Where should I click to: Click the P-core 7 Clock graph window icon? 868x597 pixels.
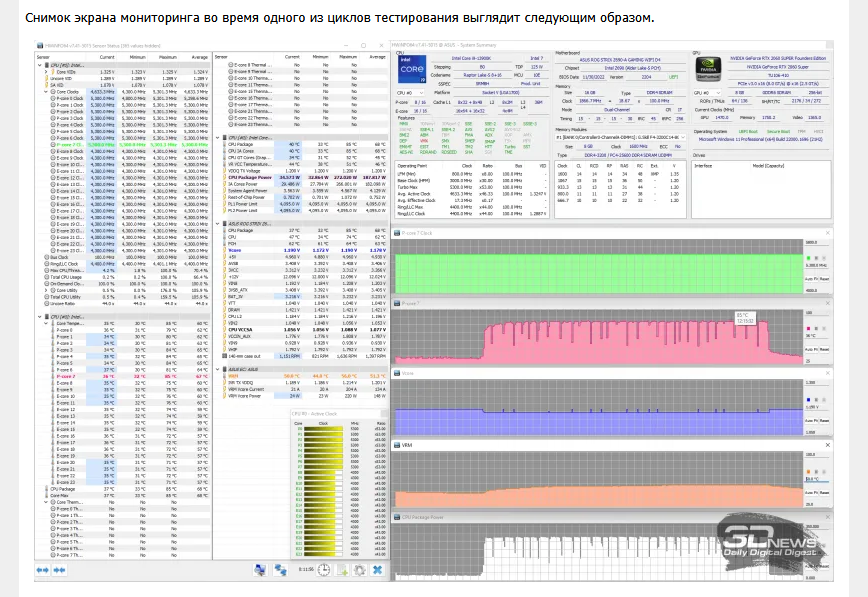pyautogui.click(x=397, y=233)
